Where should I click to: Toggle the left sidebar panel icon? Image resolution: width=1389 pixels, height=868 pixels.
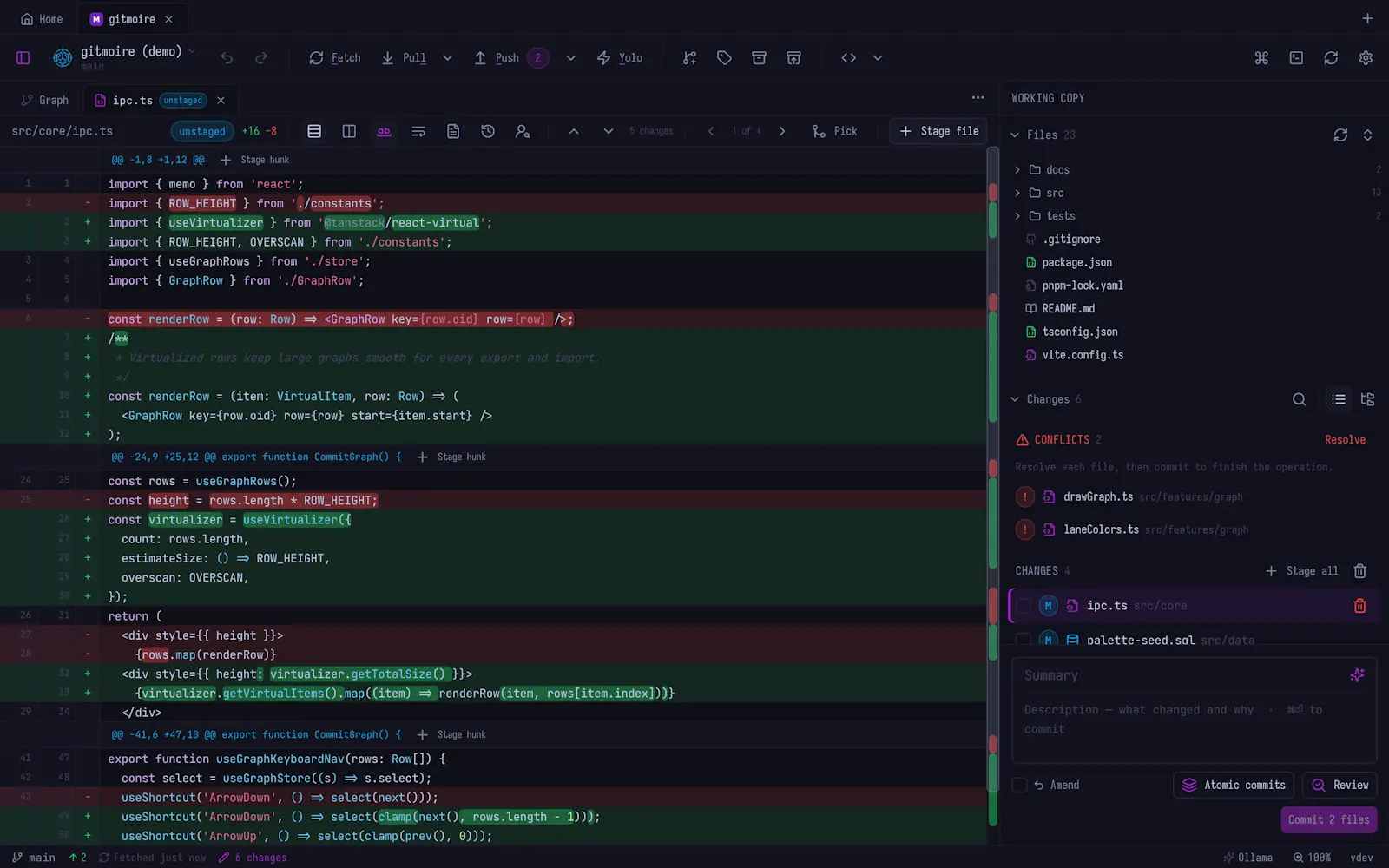23,58
